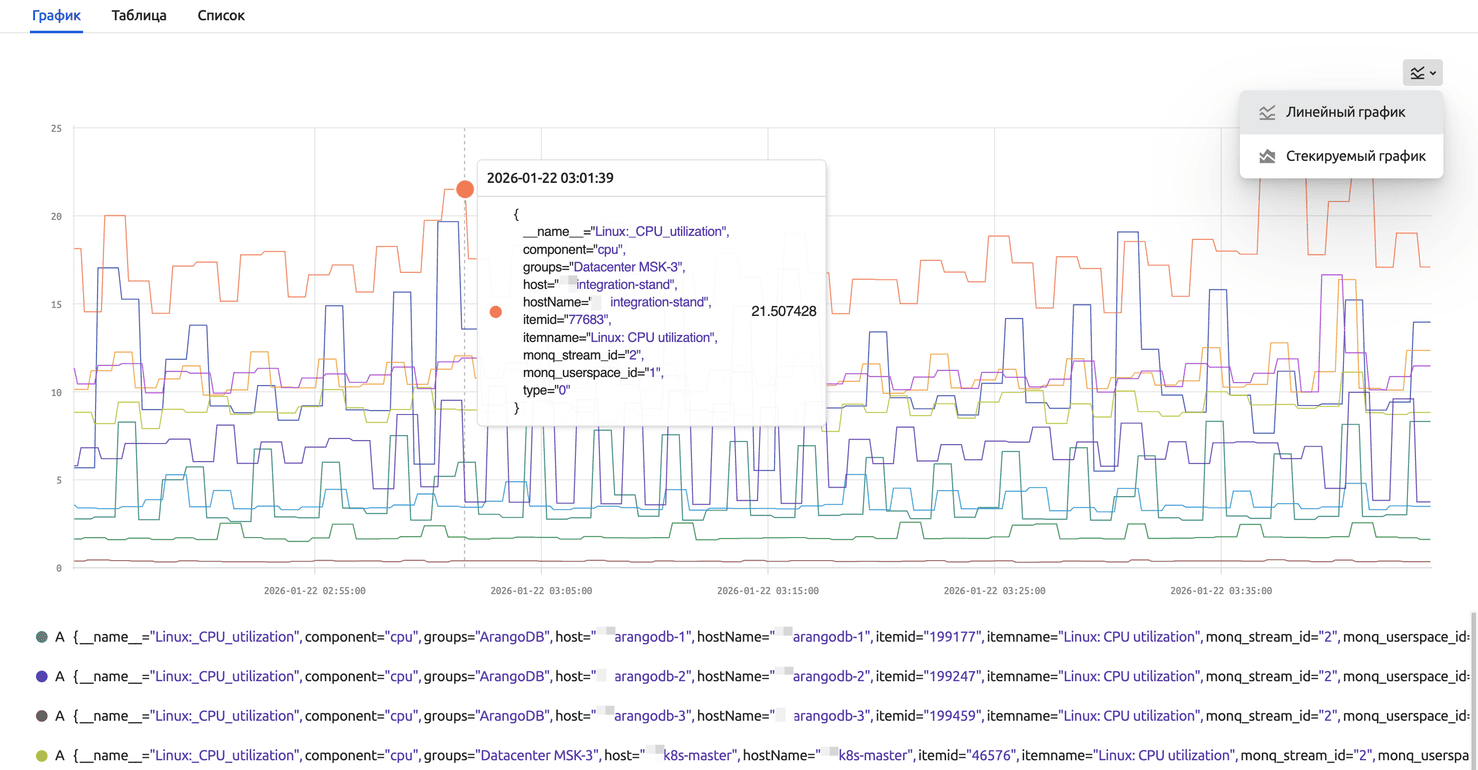Viewport: 1478px width, 770px height.
Task: Click the orange series dot inside tooltip
Action: click(496, 312)
